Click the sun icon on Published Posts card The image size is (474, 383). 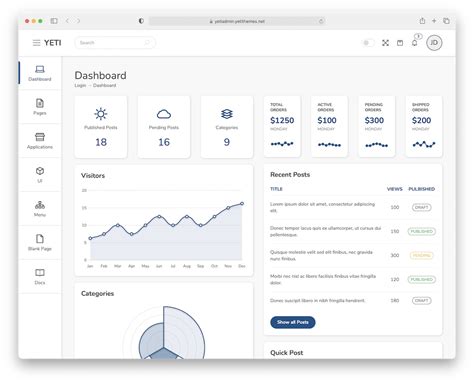coord(101,114)
